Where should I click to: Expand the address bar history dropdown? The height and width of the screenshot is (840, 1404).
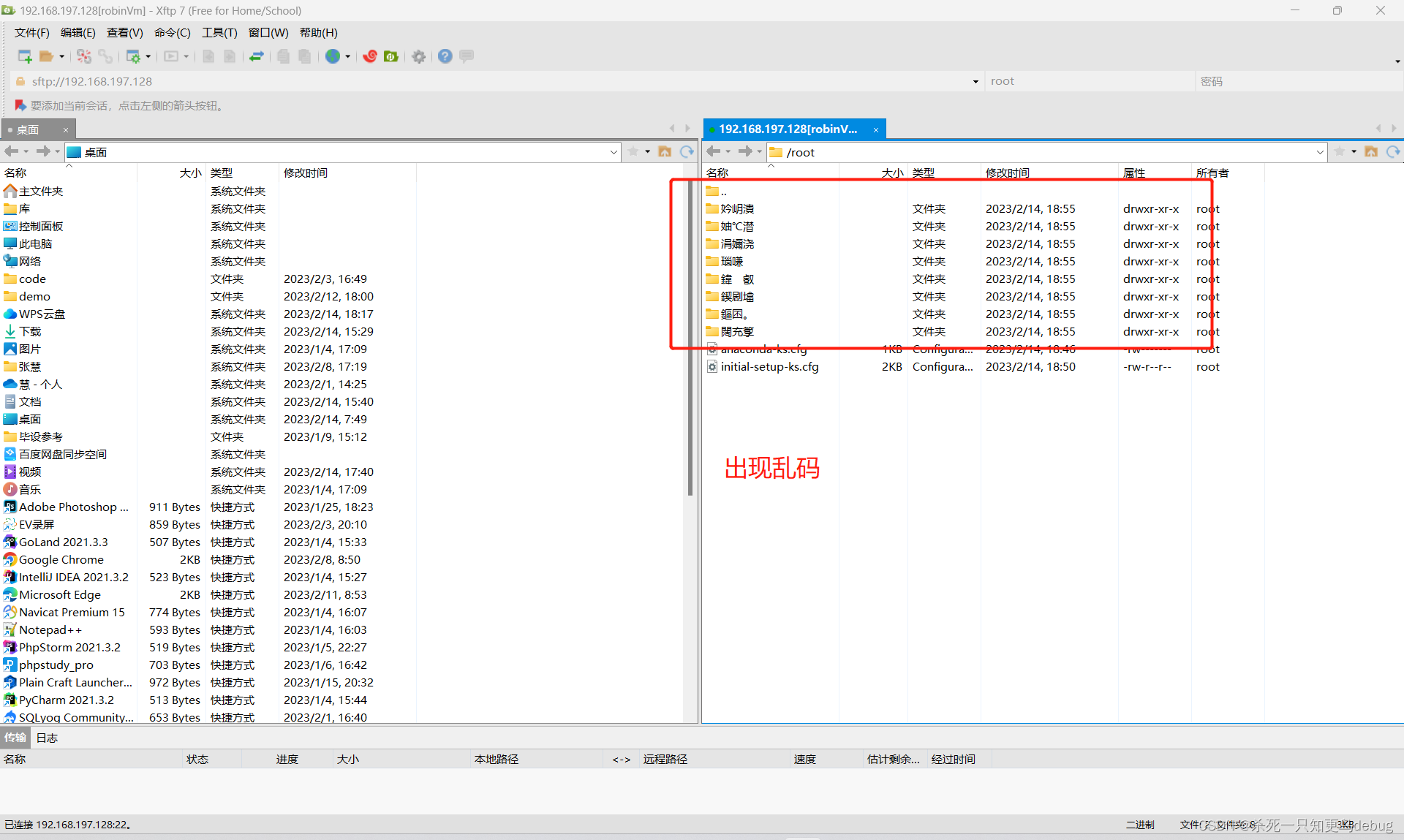click(975, 82)
